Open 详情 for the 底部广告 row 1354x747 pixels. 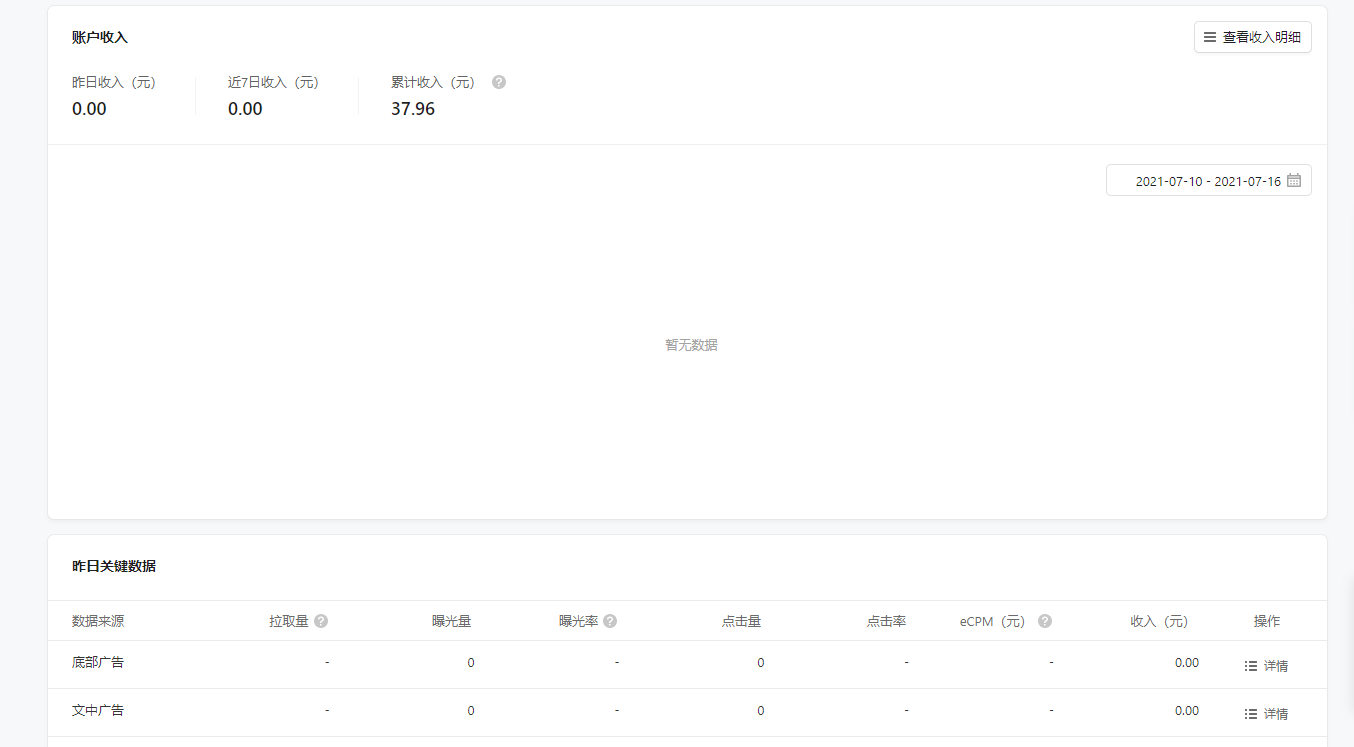click(1266, 666)
